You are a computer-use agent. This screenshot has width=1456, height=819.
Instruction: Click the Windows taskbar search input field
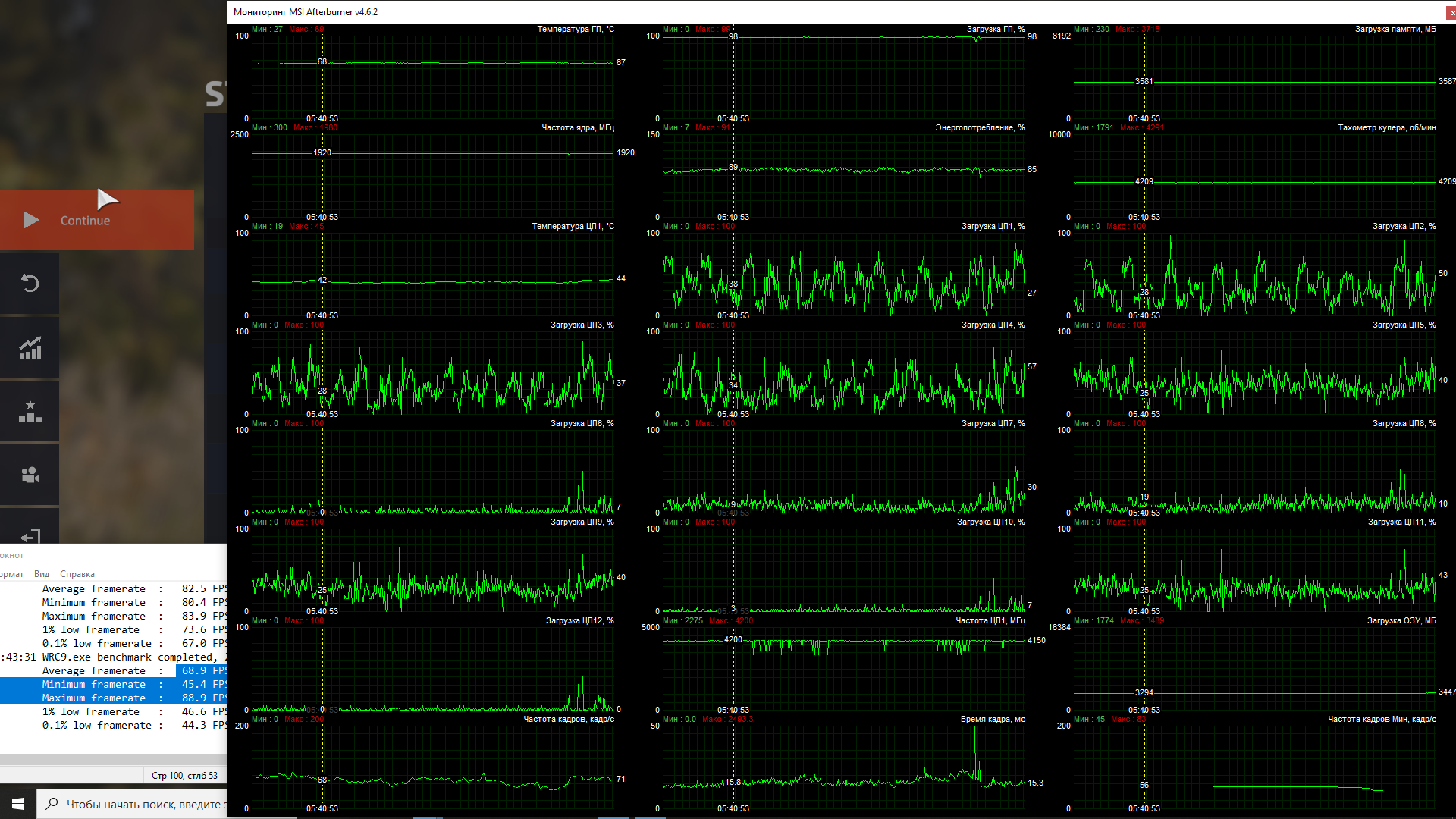point(144,804)
